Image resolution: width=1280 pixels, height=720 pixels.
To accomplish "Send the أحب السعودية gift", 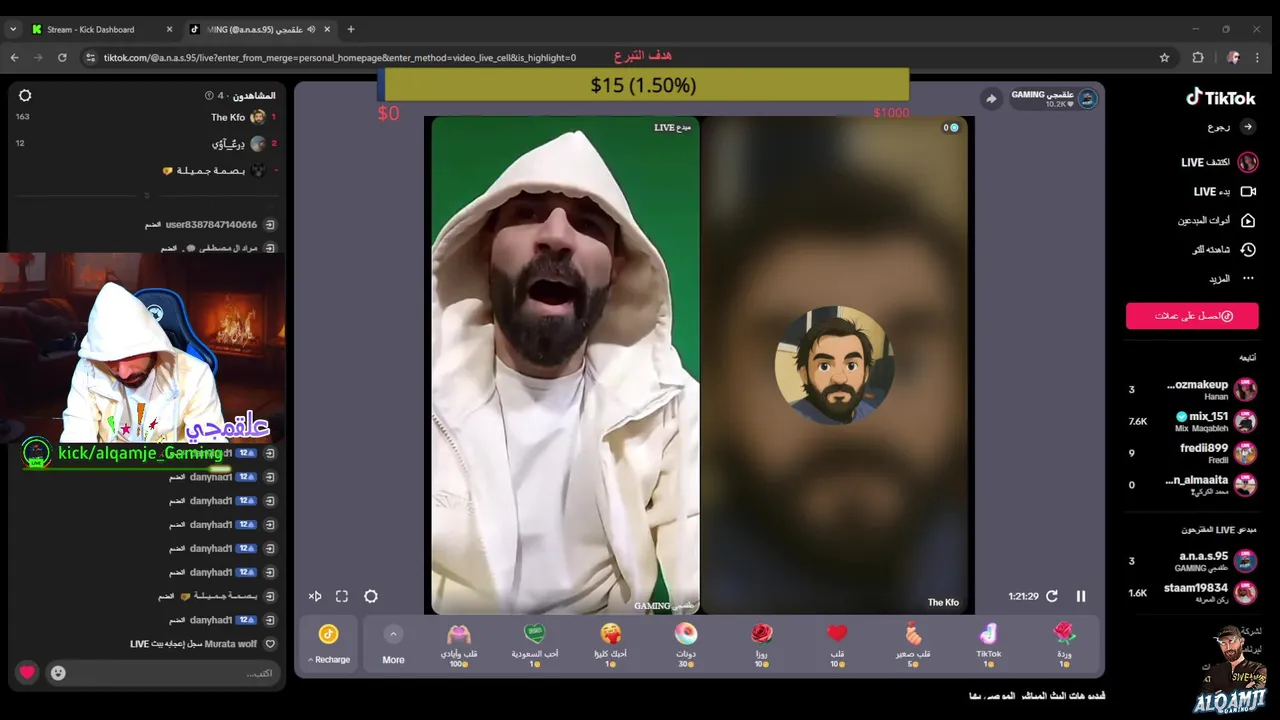I will click(535, 645).
